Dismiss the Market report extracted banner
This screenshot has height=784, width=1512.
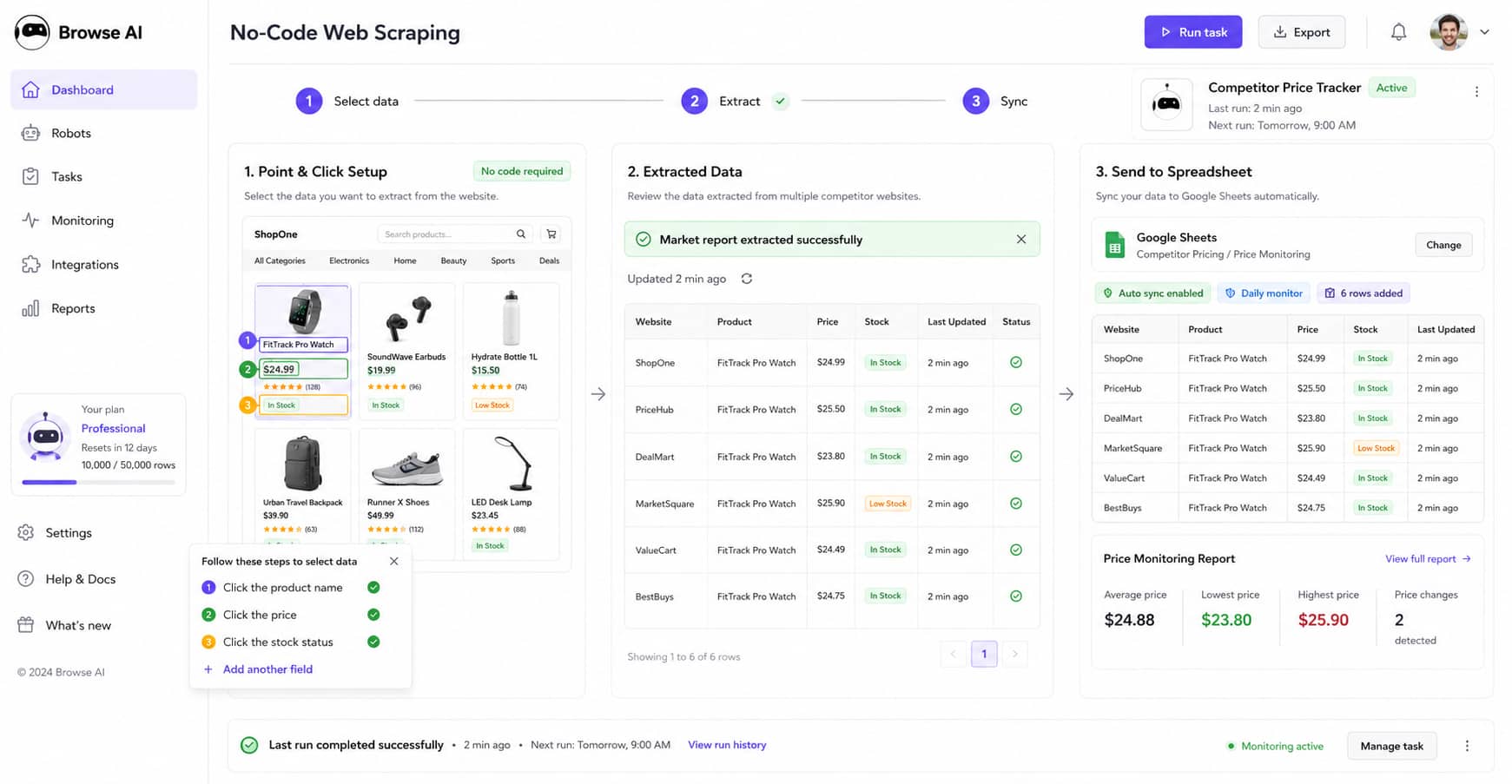1021,240
